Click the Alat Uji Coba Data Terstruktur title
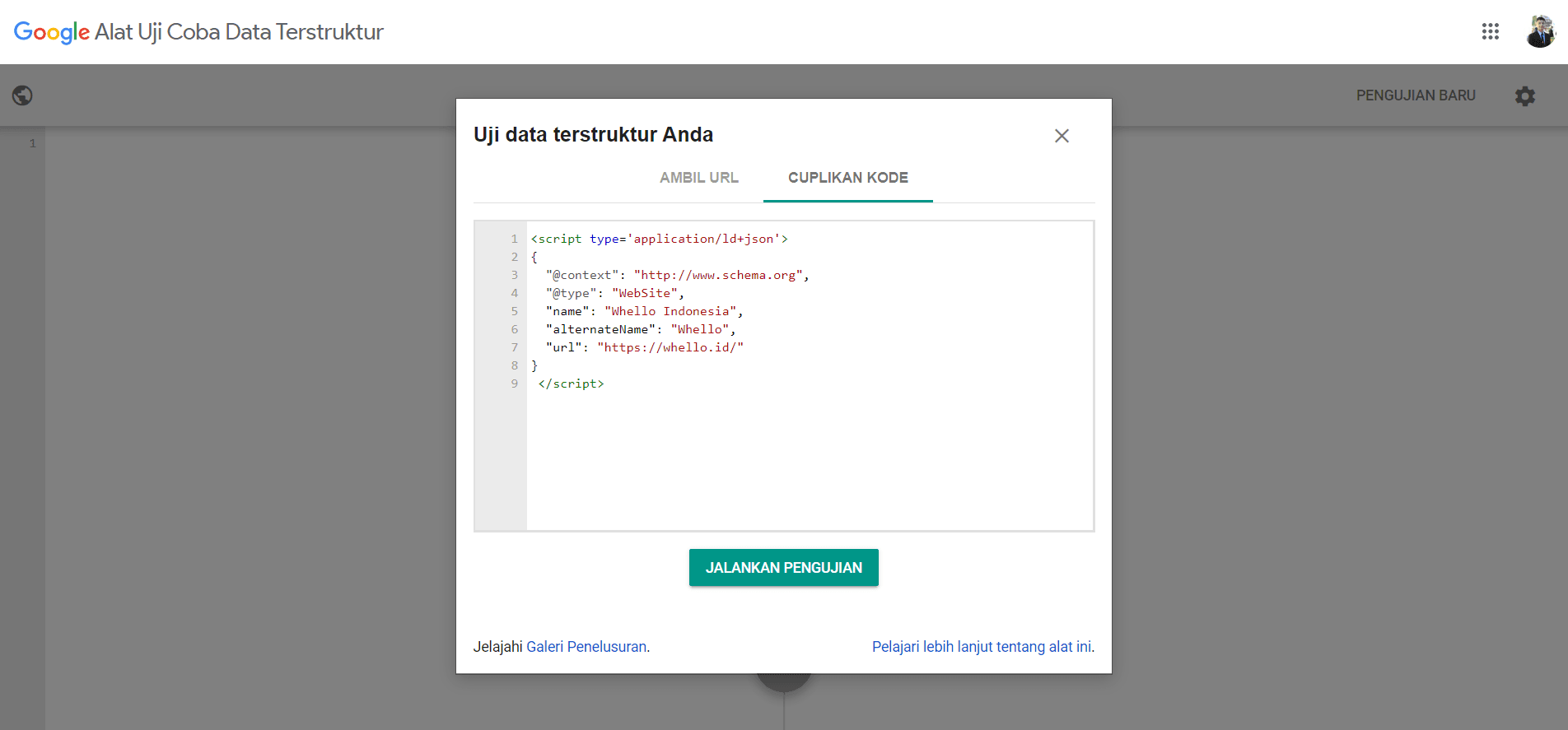The width and height of the screenshot is (1568, 730). 239,32
